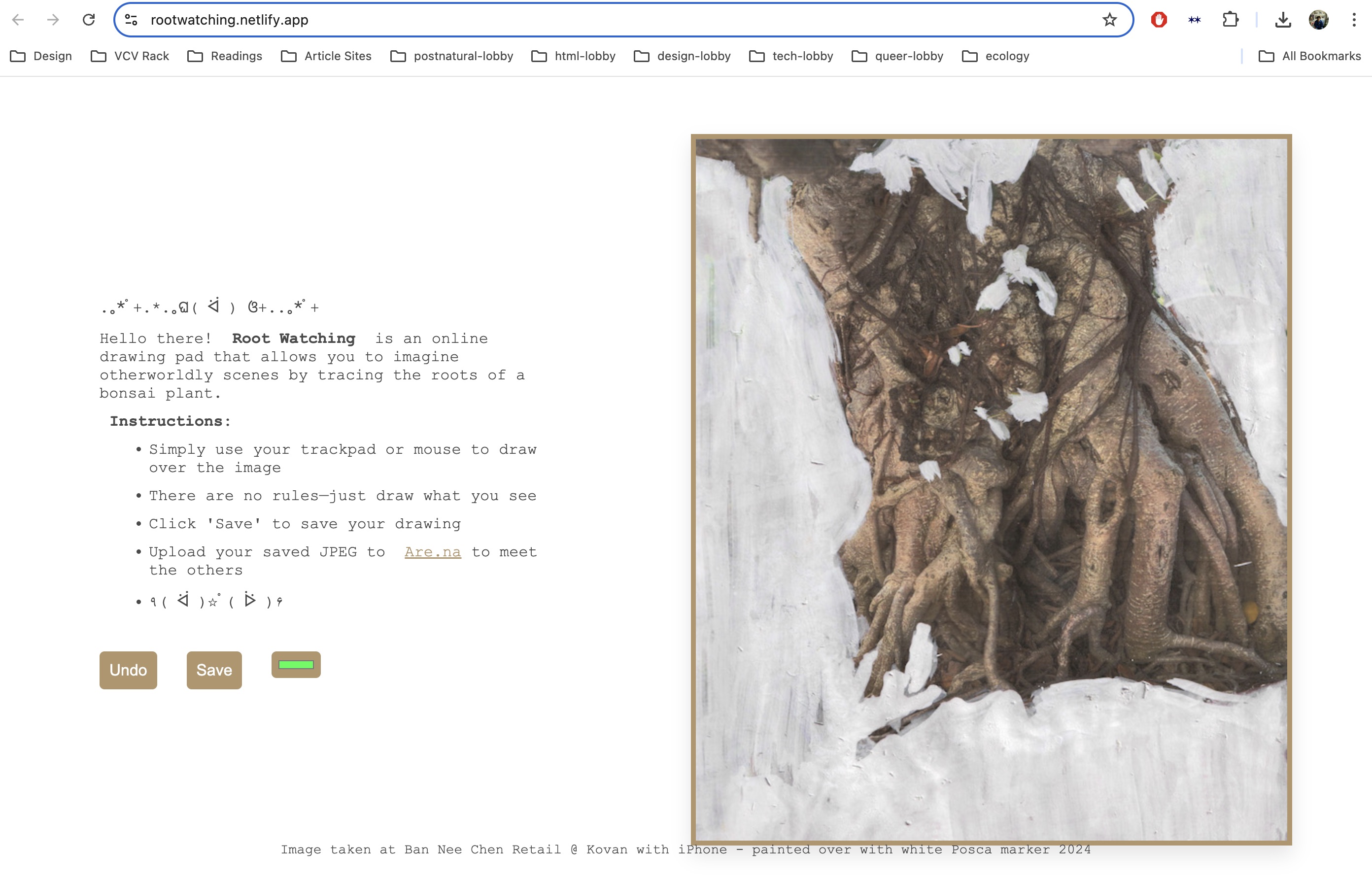Bookmark this page with the star icon
Image resolution: width=1372 pixels, height=881 pixels.
click(1109, 20)
